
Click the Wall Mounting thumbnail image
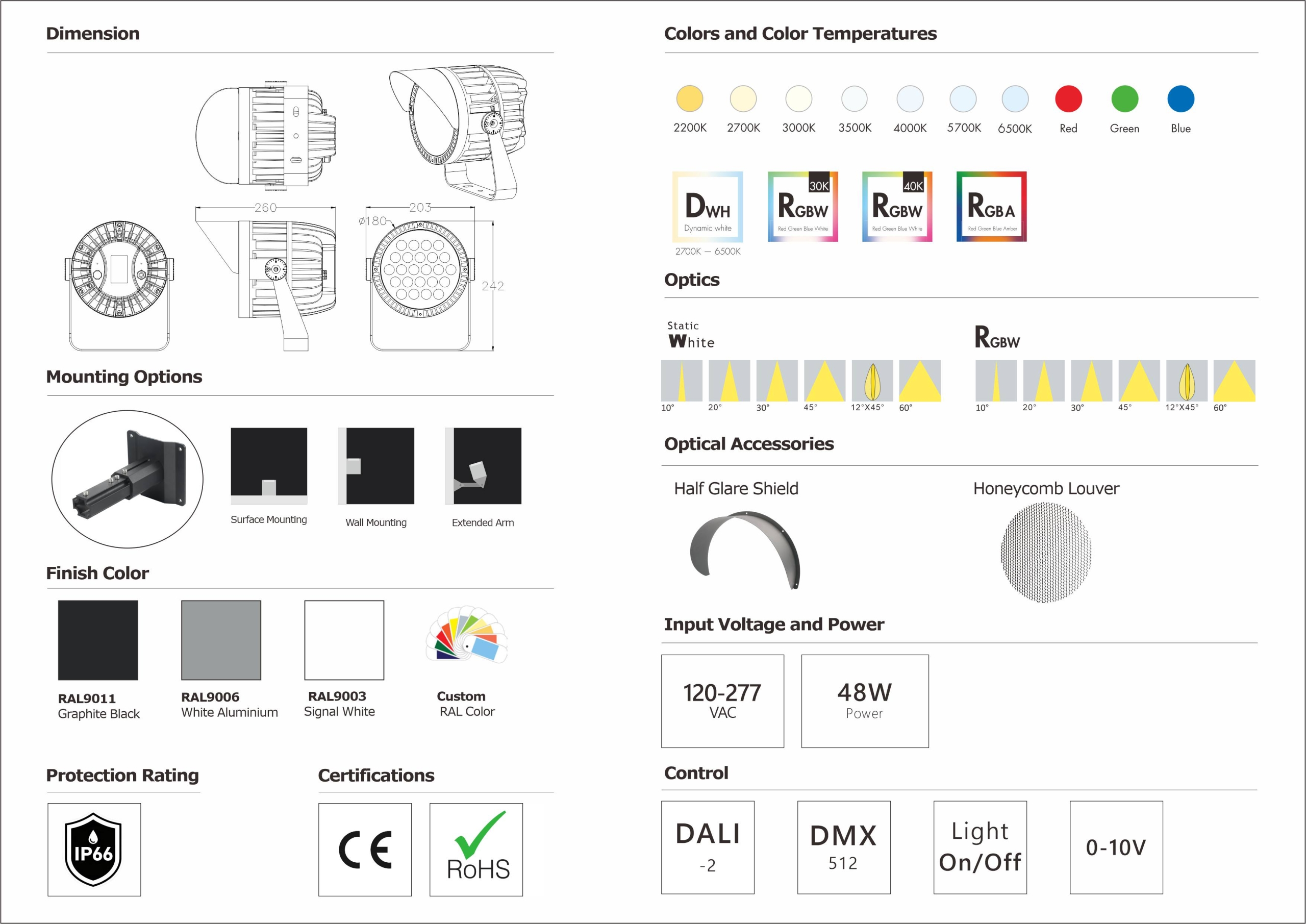coord(376,466)
